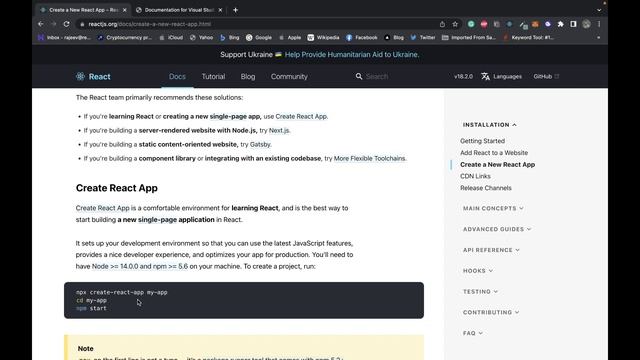Open the Docs nav item
The image size is (640, 360).
click(x=177, y=76)
